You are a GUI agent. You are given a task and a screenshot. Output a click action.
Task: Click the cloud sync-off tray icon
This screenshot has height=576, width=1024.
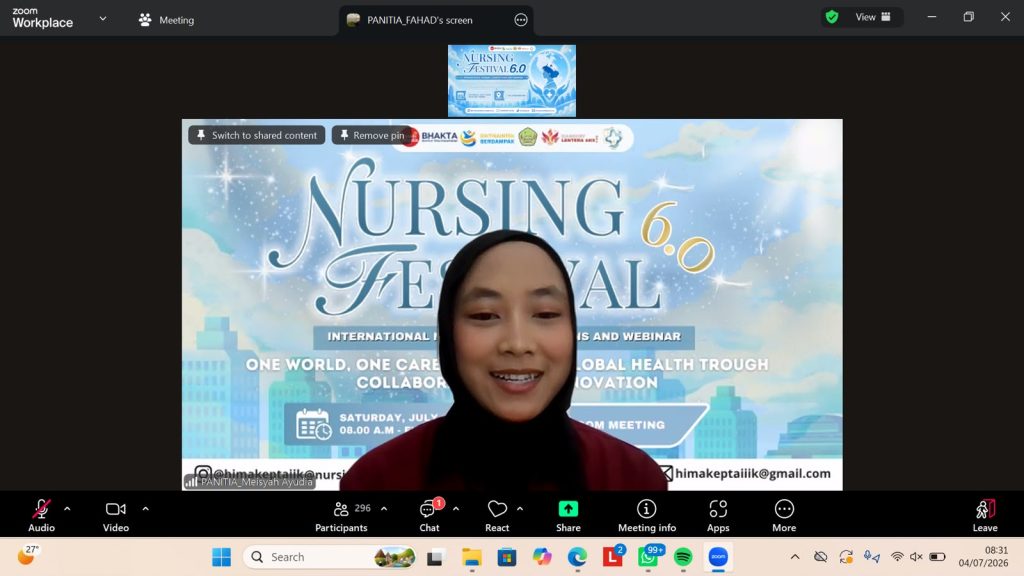pos(821,557)
